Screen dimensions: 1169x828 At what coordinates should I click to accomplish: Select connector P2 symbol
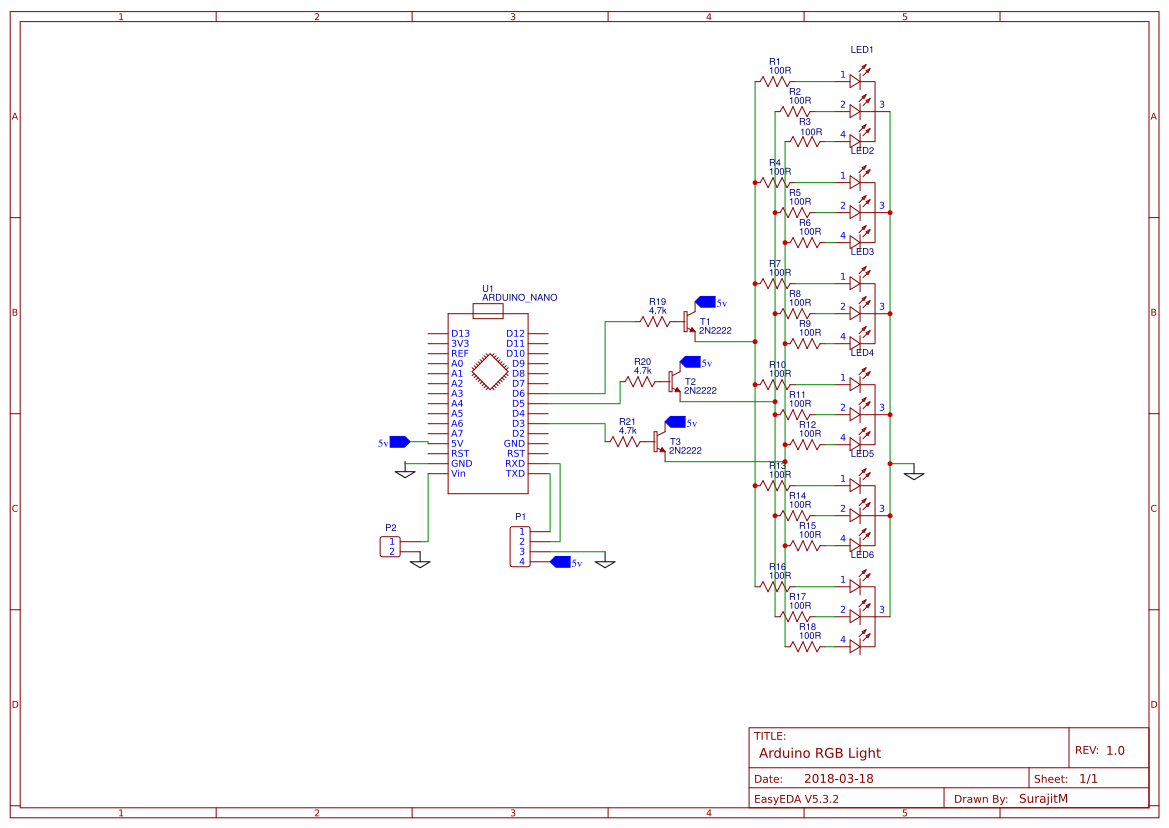coord(388,547)
